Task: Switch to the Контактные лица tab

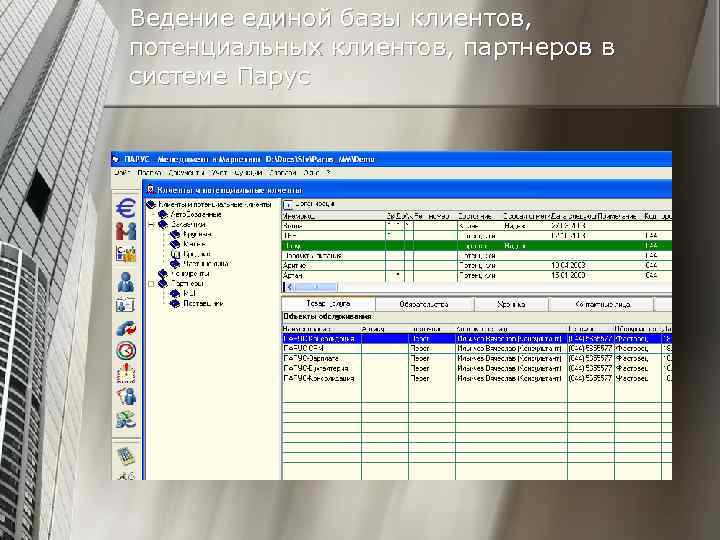Action: click(x=601, y=304)
